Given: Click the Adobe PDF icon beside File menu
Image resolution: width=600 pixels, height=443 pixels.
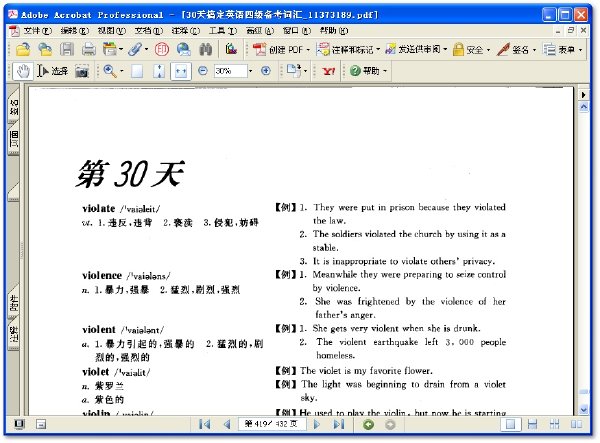Looking at the screenshot, I should click(x=14, y=31).
